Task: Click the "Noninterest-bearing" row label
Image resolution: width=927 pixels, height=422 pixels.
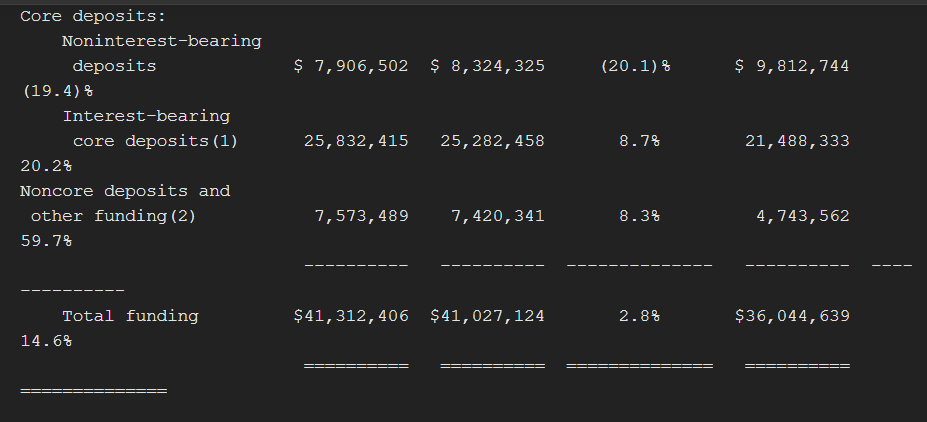Action: 161,41
